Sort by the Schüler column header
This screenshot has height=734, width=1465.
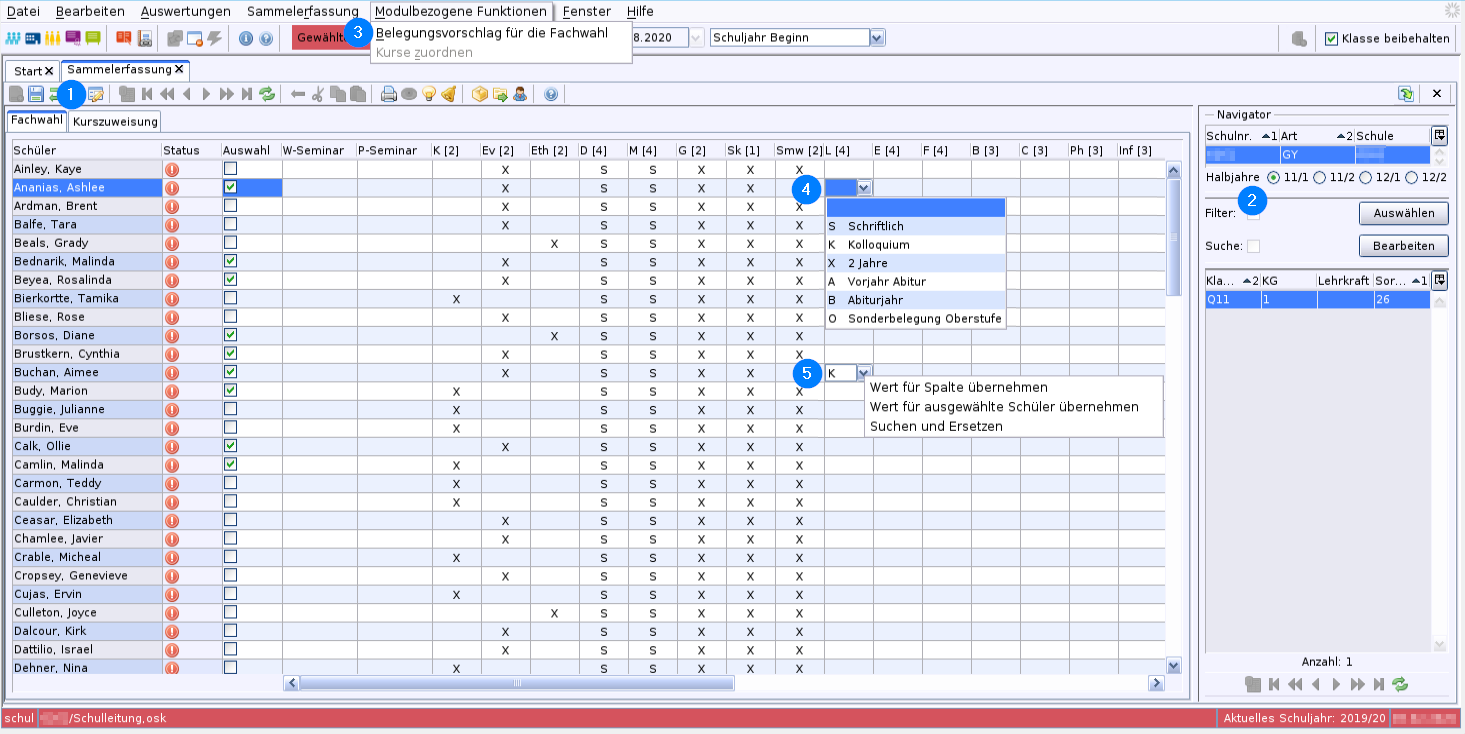point(86,150)
